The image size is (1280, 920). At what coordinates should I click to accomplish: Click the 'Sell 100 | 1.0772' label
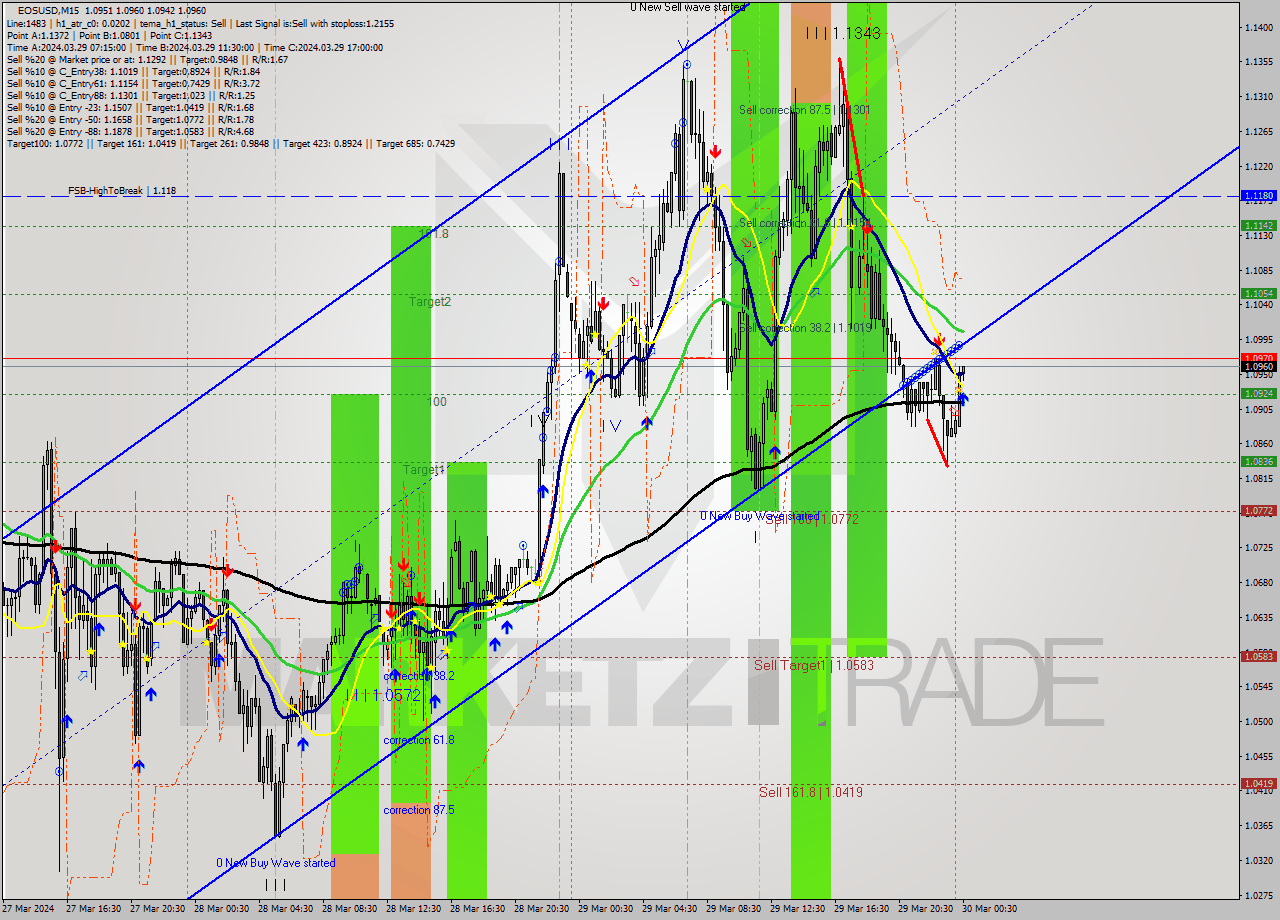coord(812,519)
